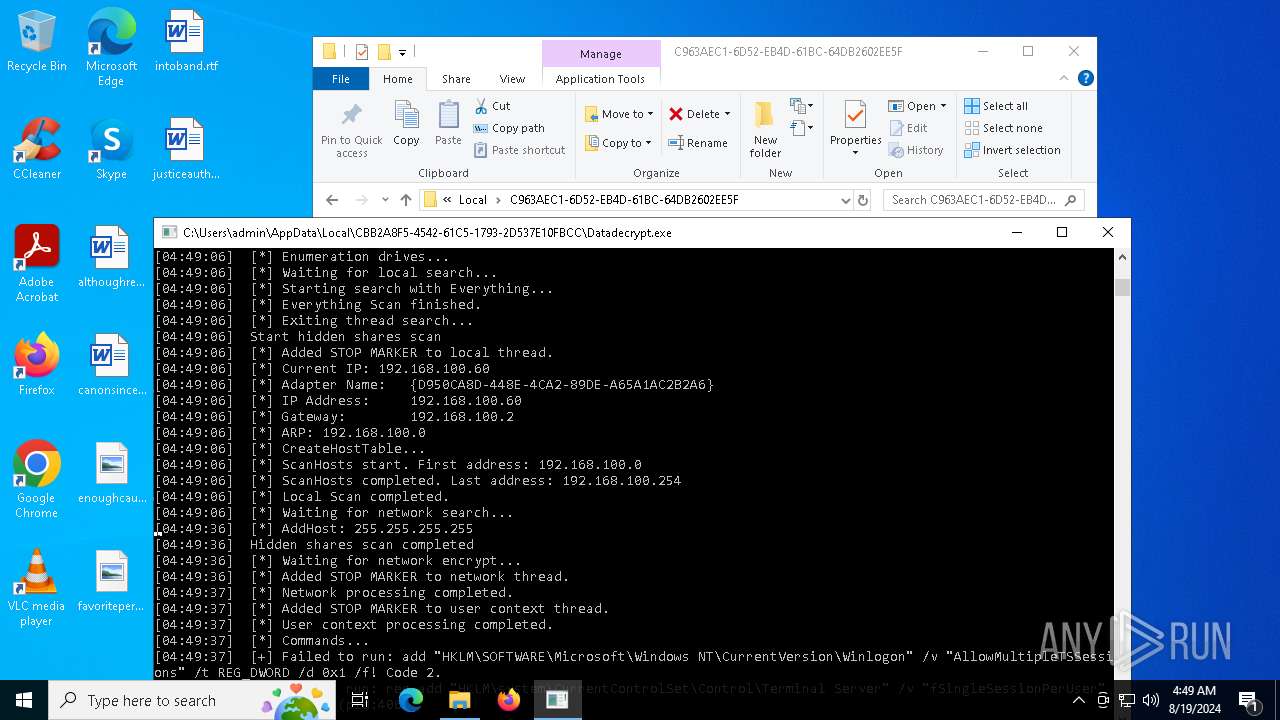1280x720 pixels.
Task: Select the Manage contextual tab
Action: pyautogui.click(x=600, y=54)
